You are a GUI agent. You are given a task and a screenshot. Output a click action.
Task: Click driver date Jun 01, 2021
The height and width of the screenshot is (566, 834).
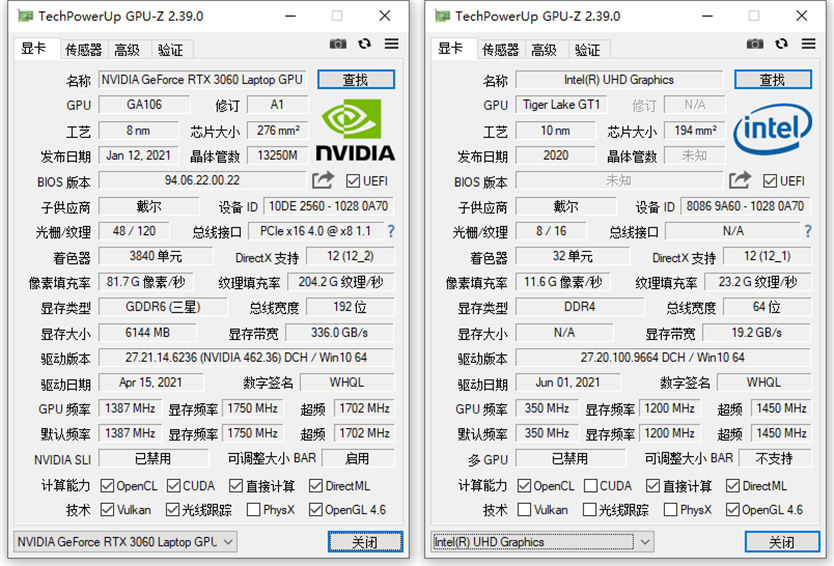pyautogui.click(x=568, y=382)
